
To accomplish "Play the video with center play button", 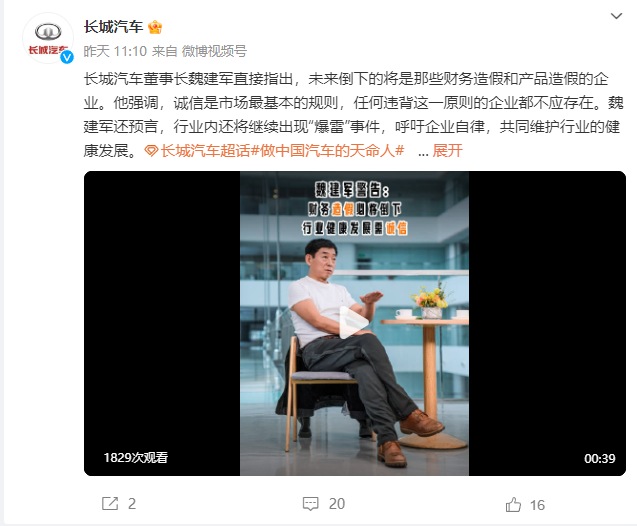I will [x=354, y=323].
